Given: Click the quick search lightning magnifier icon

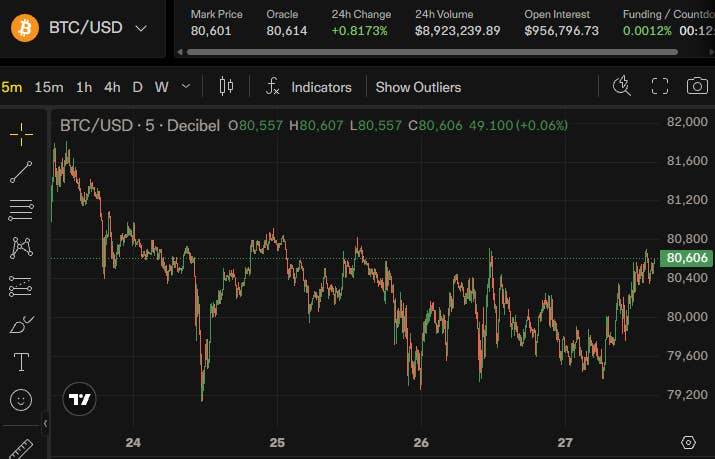Looking at the screenshot, I should [622, 86].
